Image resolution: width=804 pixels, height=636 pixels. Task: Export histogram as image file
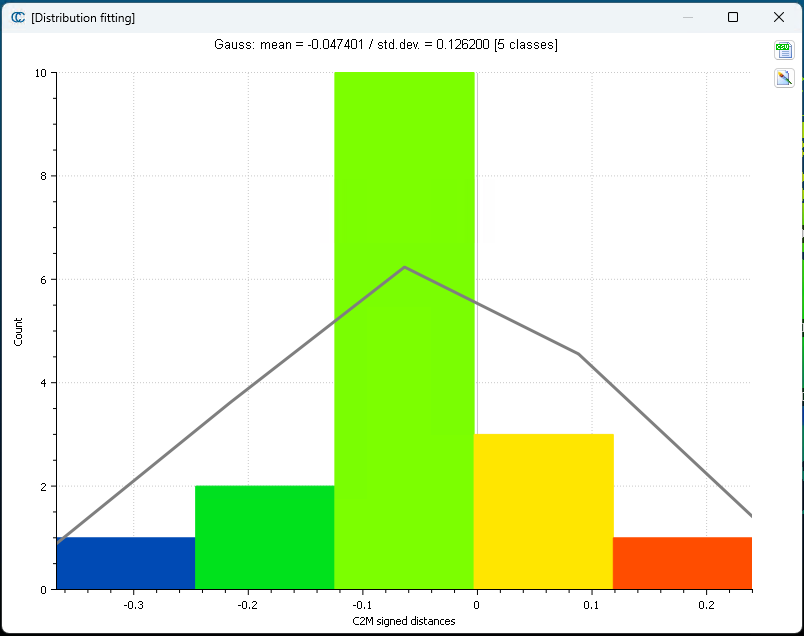click(783, 78)
